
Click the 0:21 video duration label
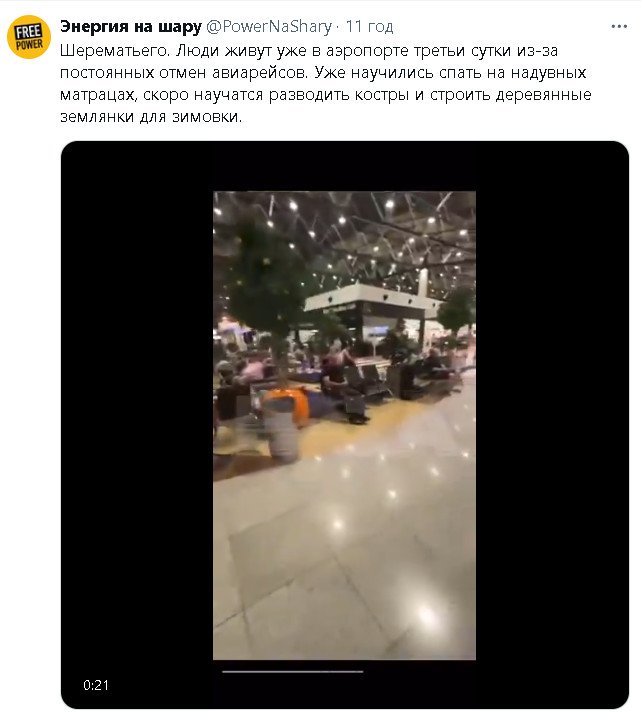click(95, 685)
